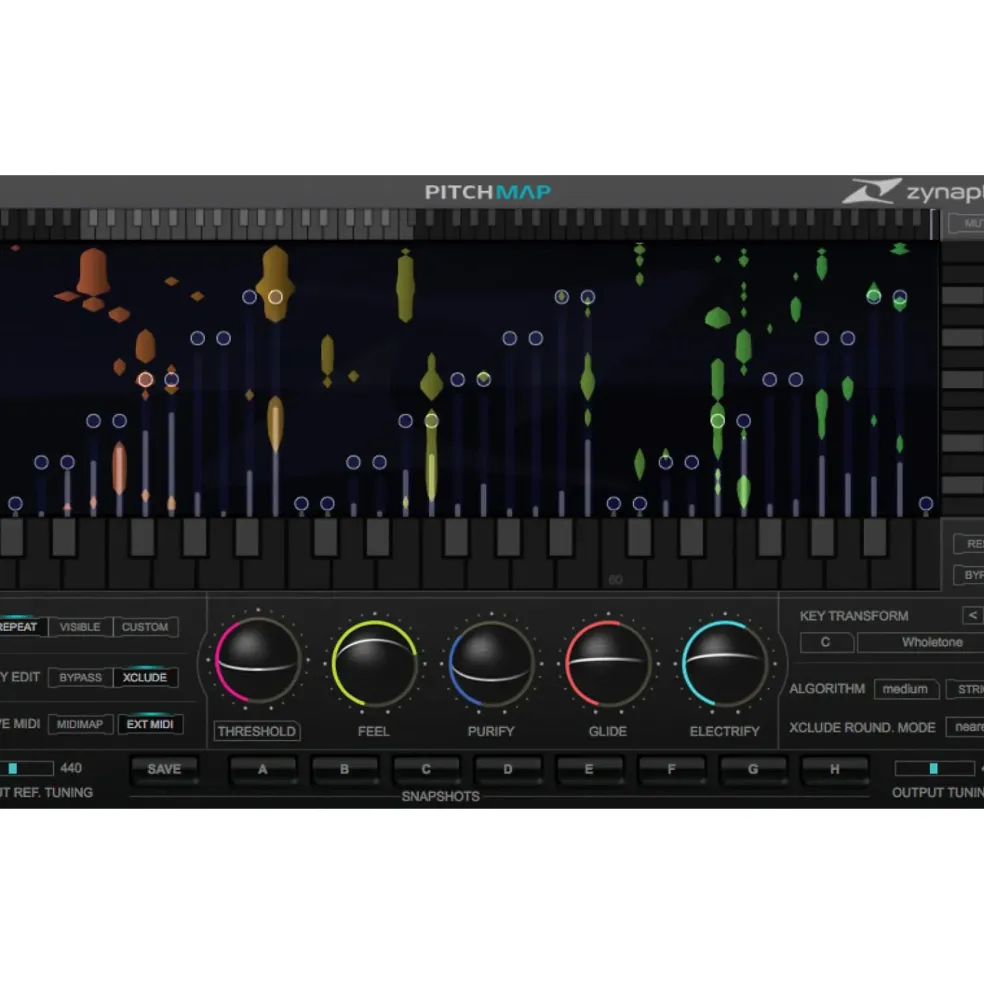Viewport: 984px width, 985px height.
Task: Recall snapshot C
Action: pyautogui.click(x=426, y=770)
